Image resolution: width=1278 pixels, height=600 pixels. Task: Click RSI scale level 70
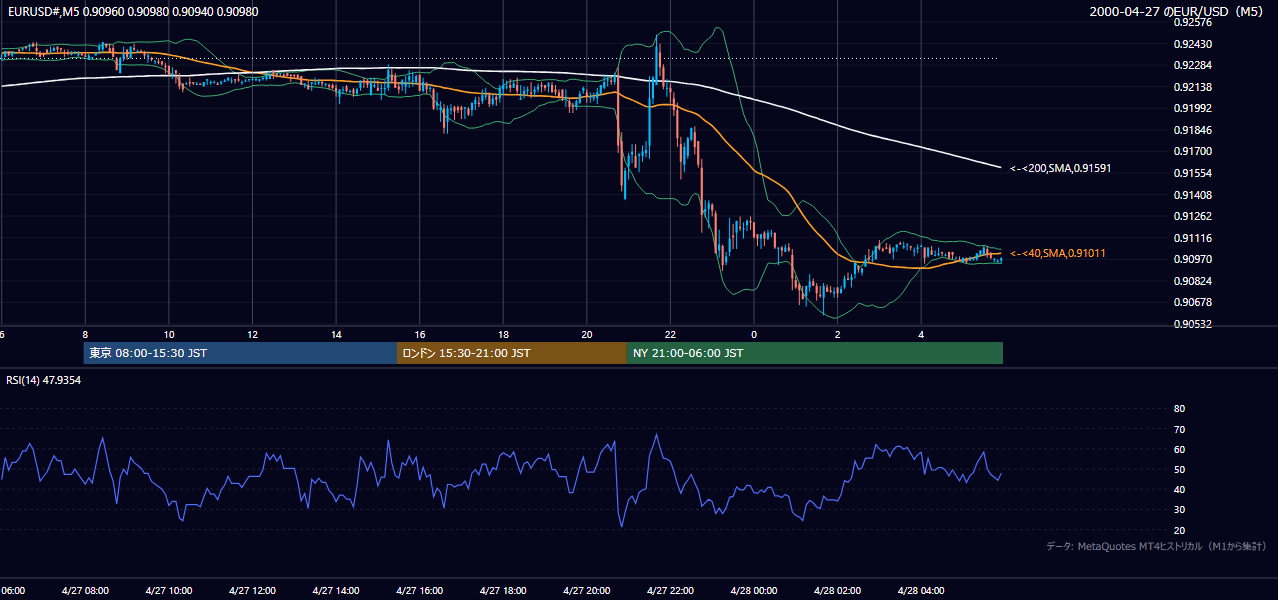coord(1179,429)
